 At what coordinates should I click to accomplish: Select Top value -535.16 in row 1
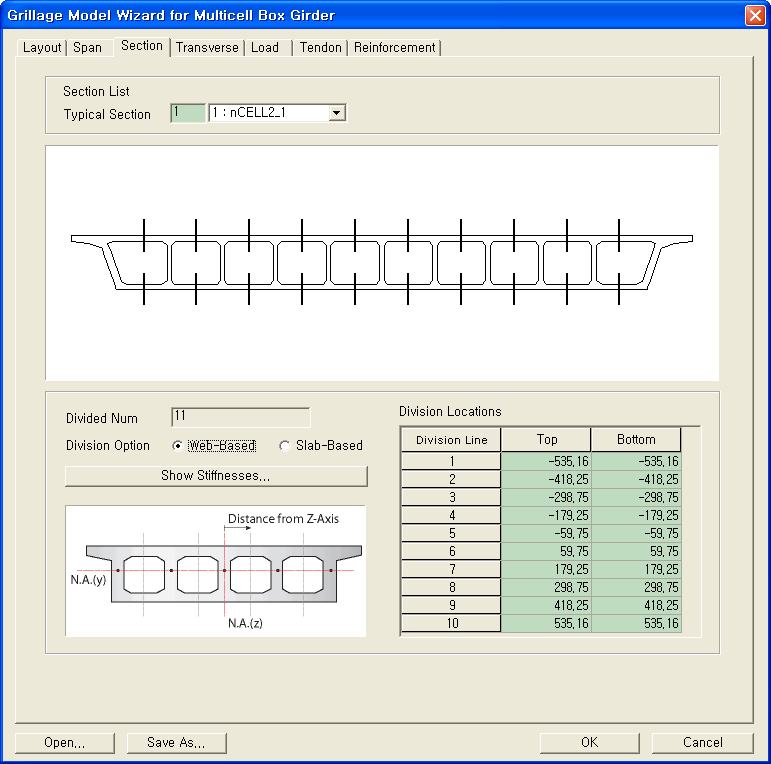click(x=546, y=461)
